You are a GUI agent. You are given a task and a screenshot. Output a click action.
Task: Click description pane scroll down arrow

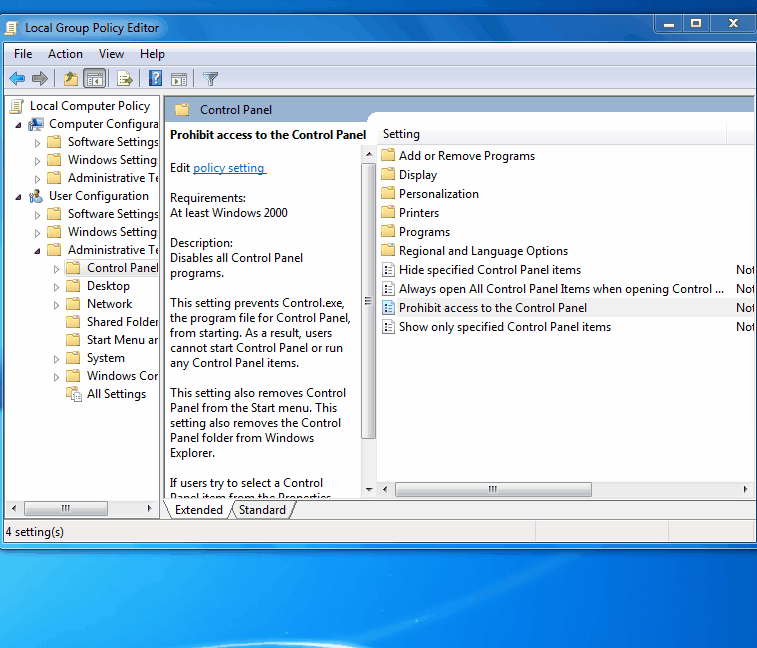pos(369,489)
